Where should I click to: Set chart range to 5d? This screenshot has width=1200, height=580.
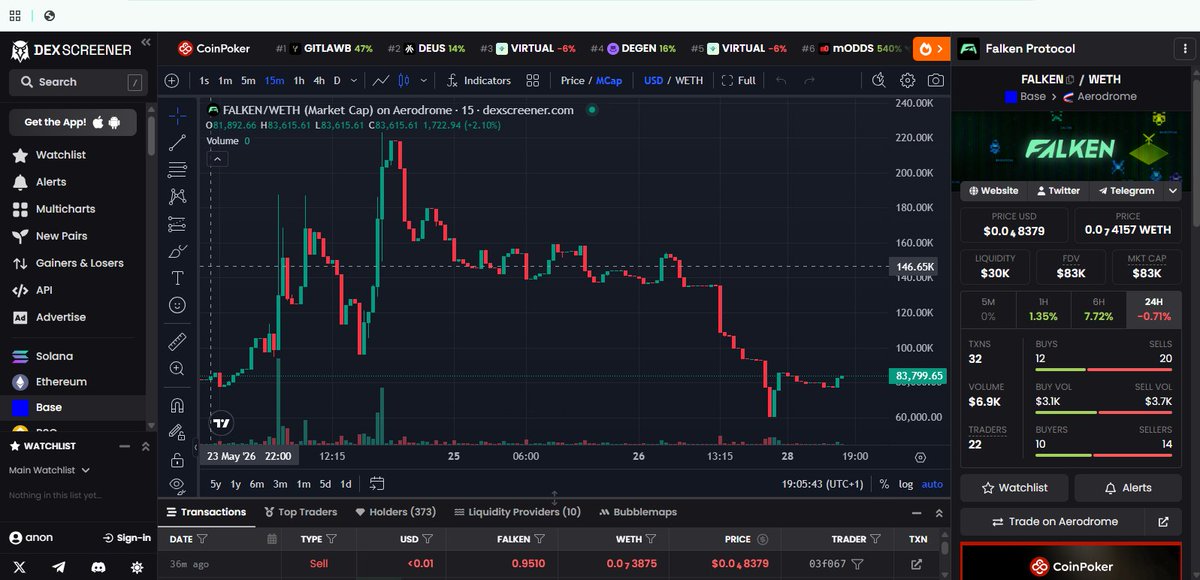[x=325, y=484]
